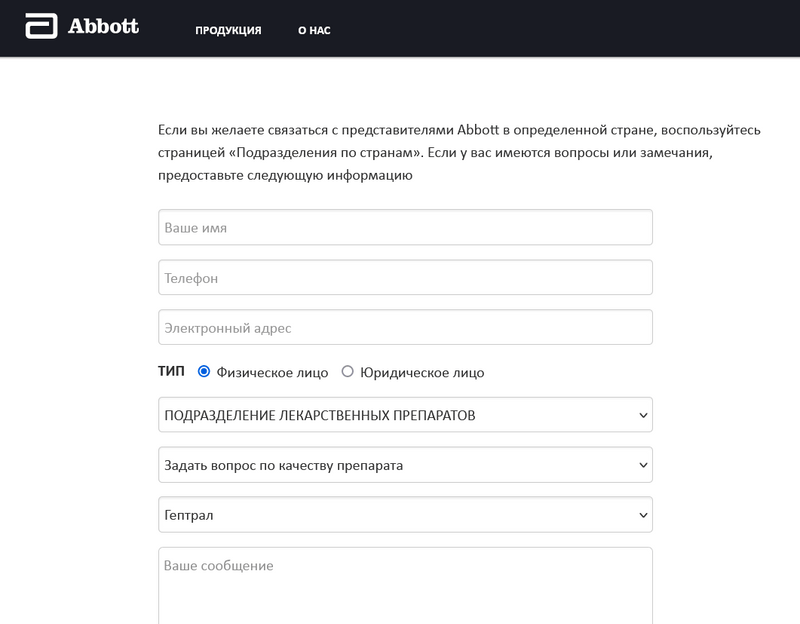Click the Физическое лицо label text
Viewport: 800px width, 624px height.
click(x=270, y=373)
